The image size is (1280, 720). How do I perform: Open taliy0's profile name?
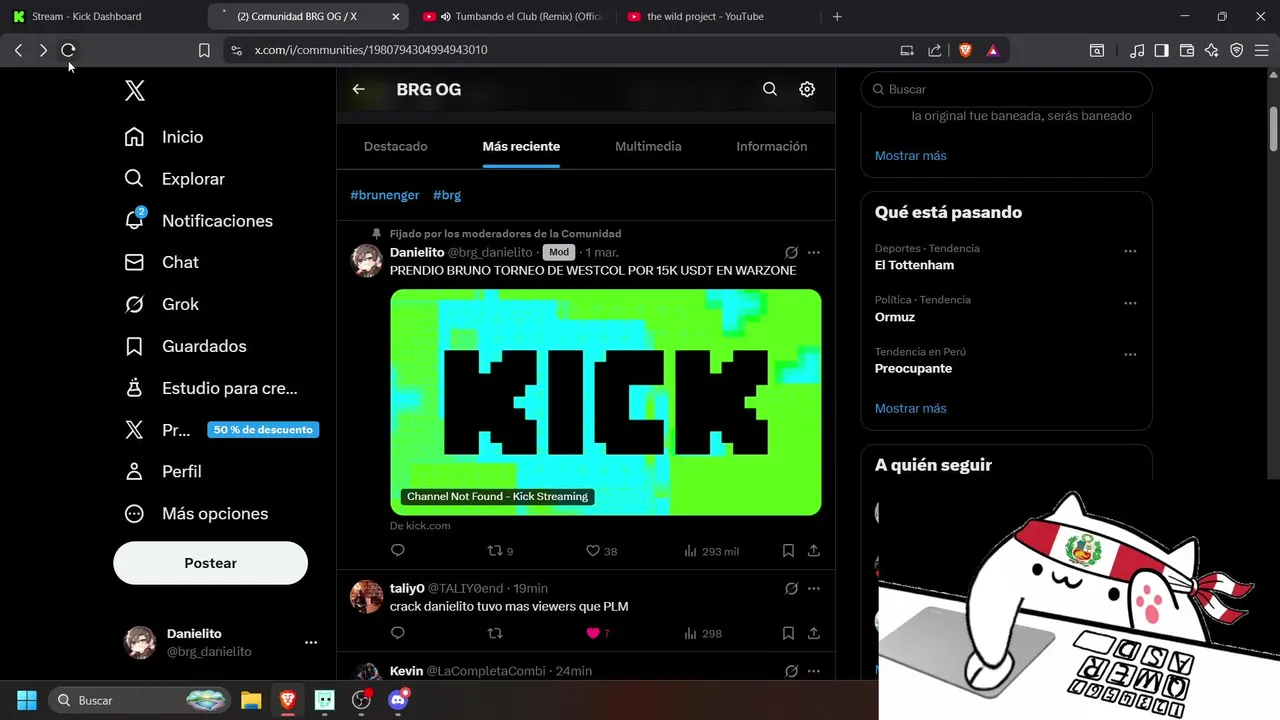(407, 588)
